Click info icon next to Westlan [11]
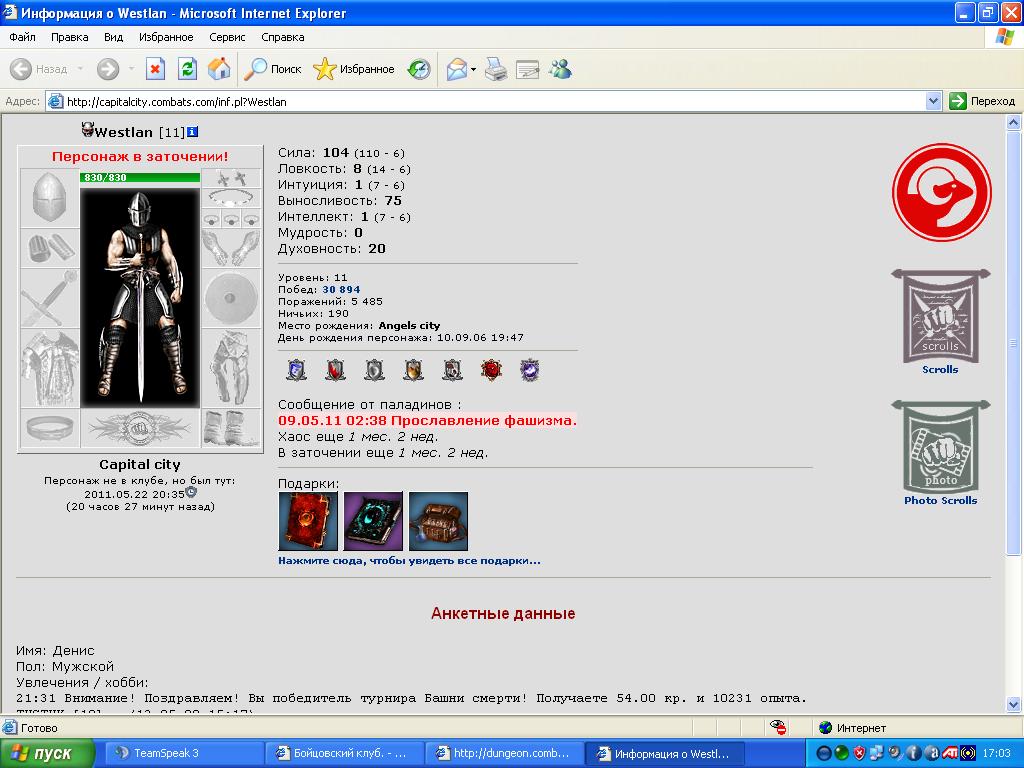 point(193,132)
